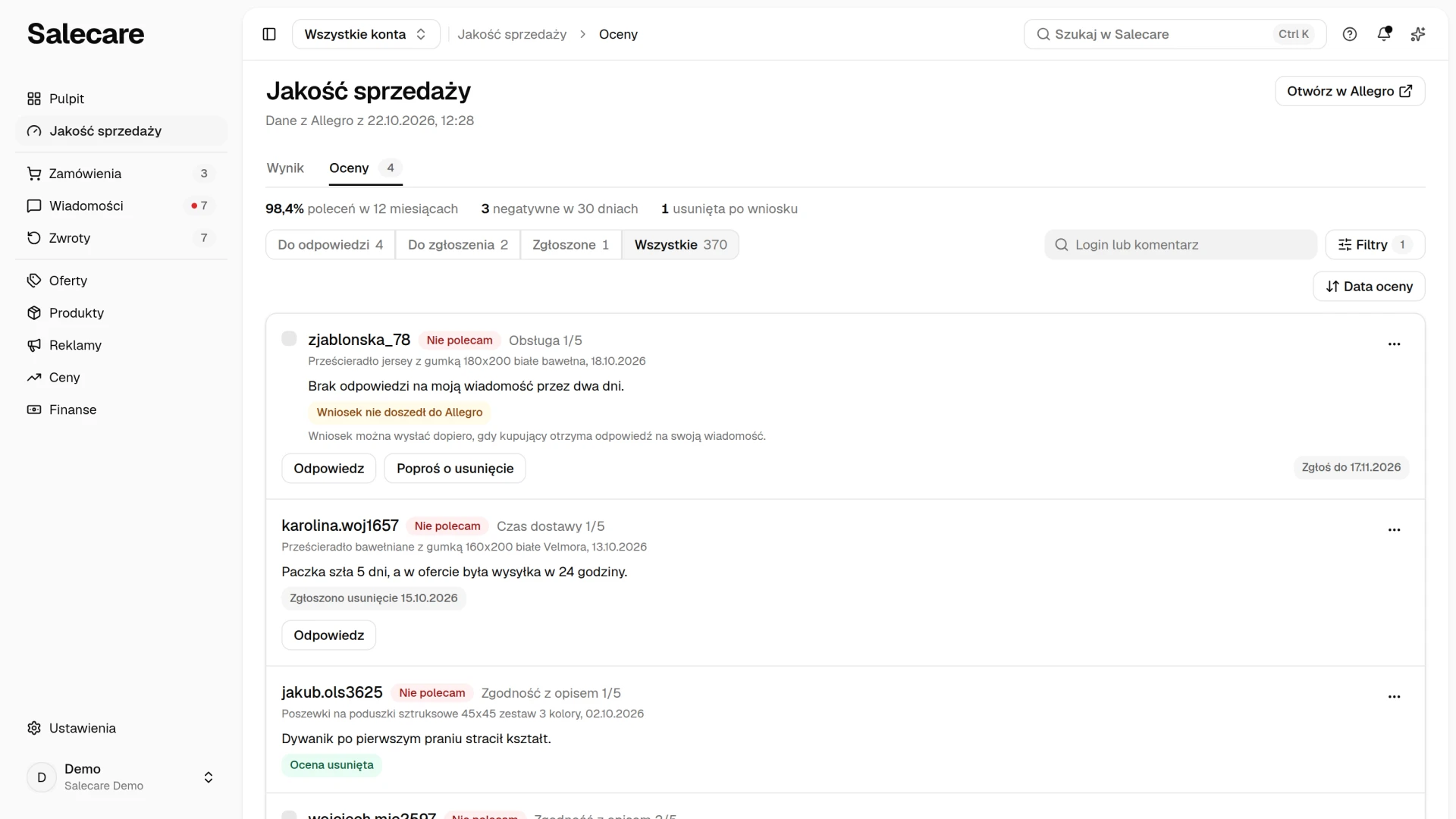
Task: Focus the Login lub komentarz search field
Action: tap(1181, 245)
